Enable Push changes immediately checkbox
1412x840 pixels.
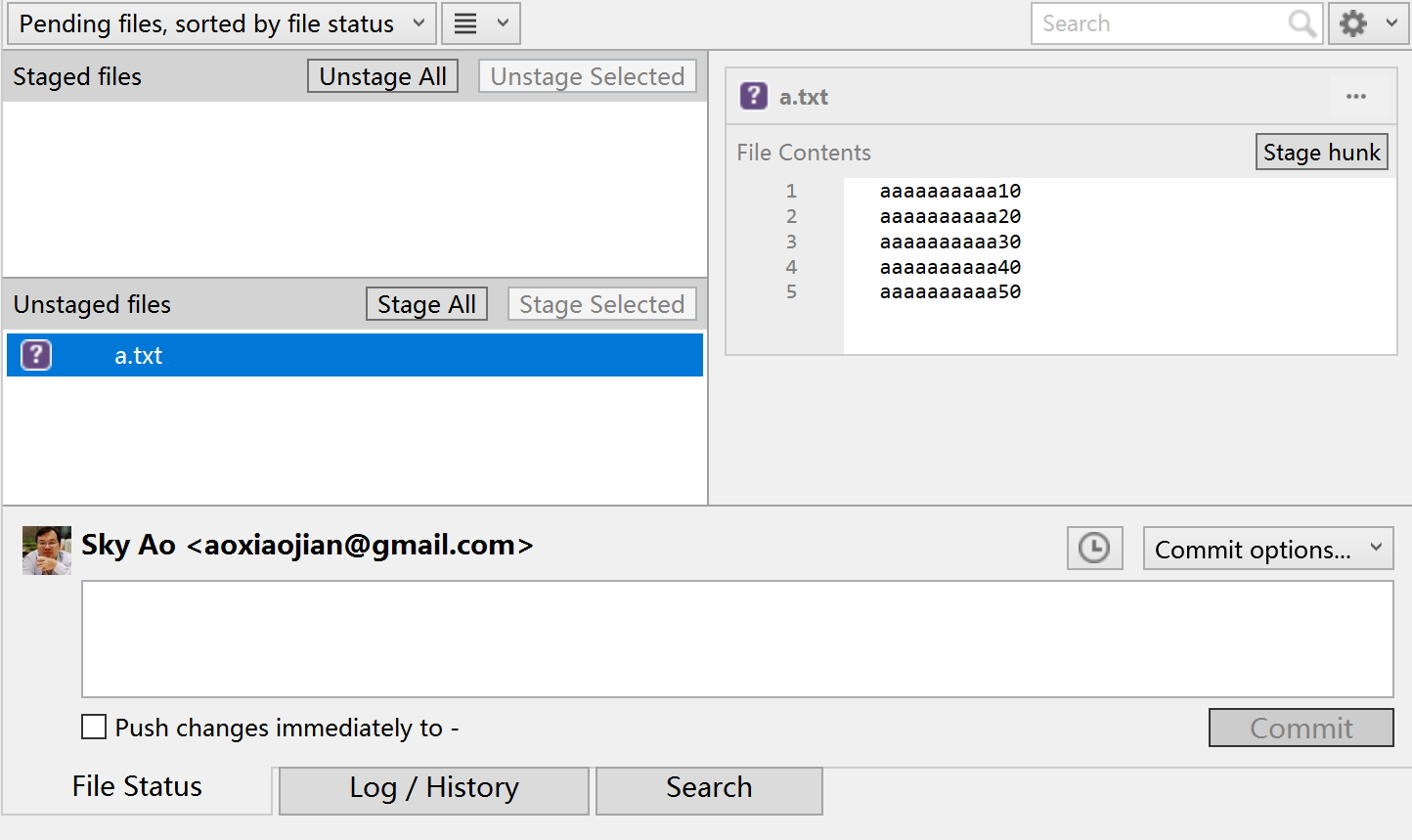(x=94, y=727)
